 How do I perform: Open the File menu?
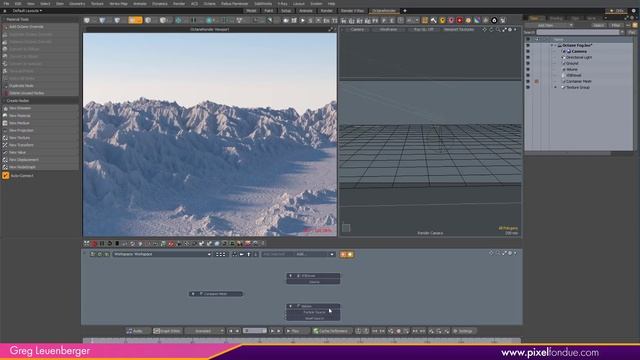pyautogui.click(x=6, y=3)
